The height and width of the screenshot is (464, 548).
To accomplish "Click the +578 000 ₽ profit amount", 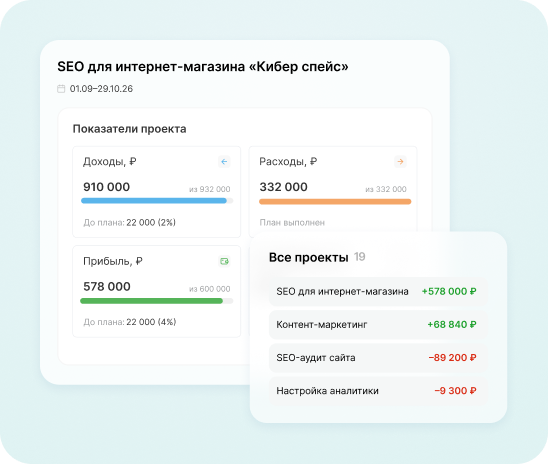I will pos(449,291).
